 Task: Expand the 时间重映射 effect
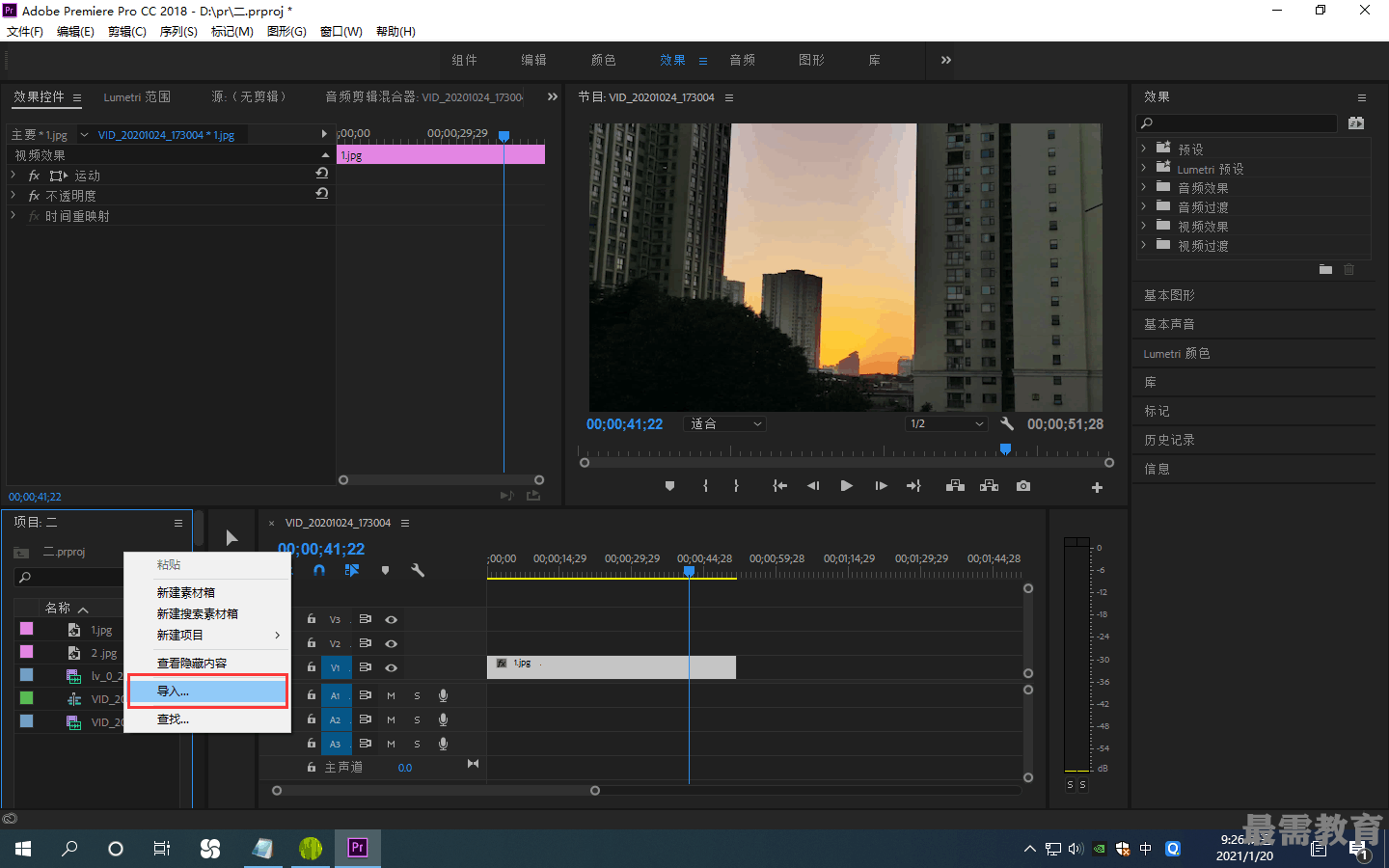[14, 215]
